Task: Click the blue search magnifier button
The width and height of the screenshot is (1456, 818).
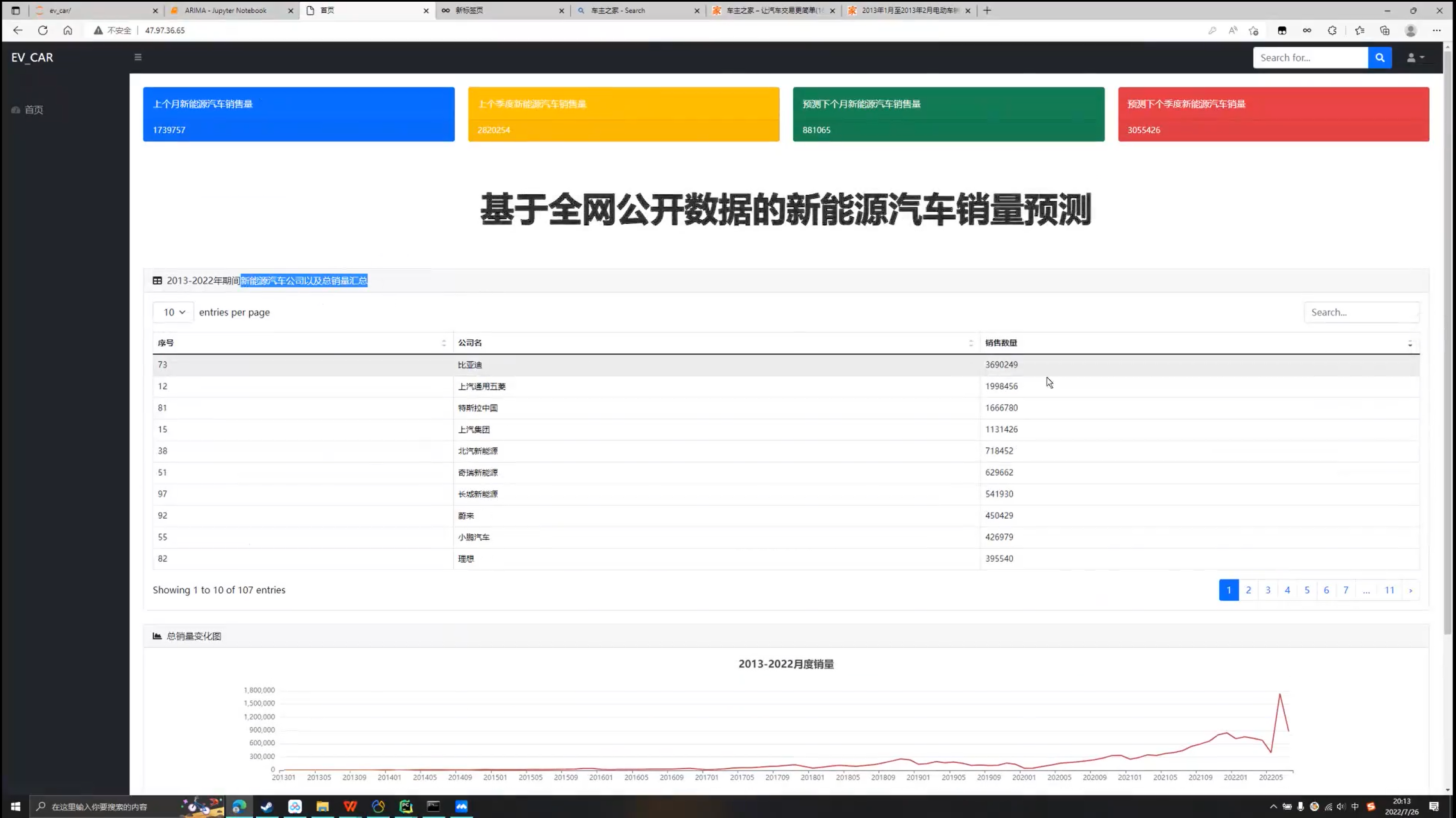Action: click(x=1380, y=58)
